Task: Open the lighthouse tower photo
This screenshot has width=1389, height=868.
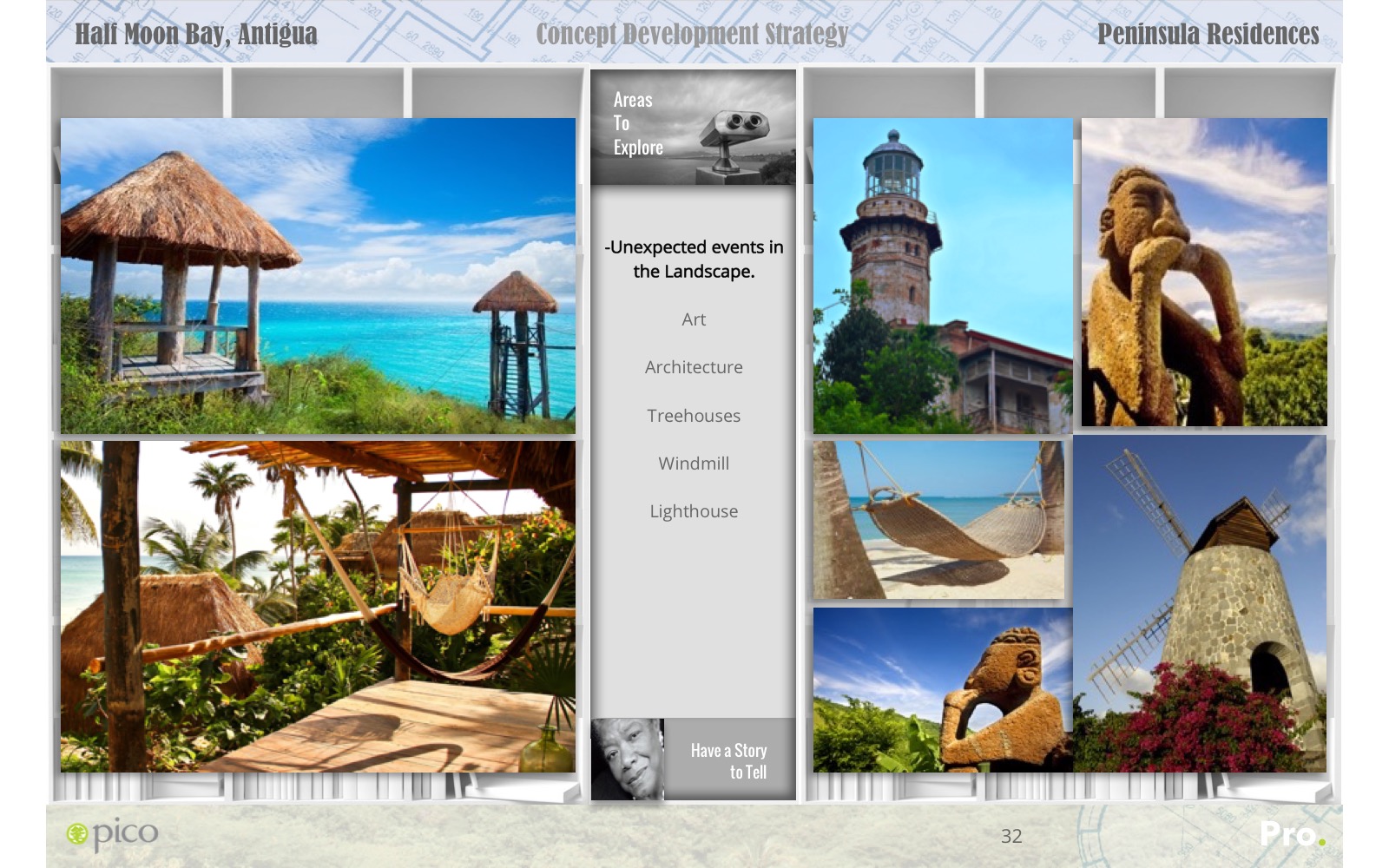Action: (943, 276)
